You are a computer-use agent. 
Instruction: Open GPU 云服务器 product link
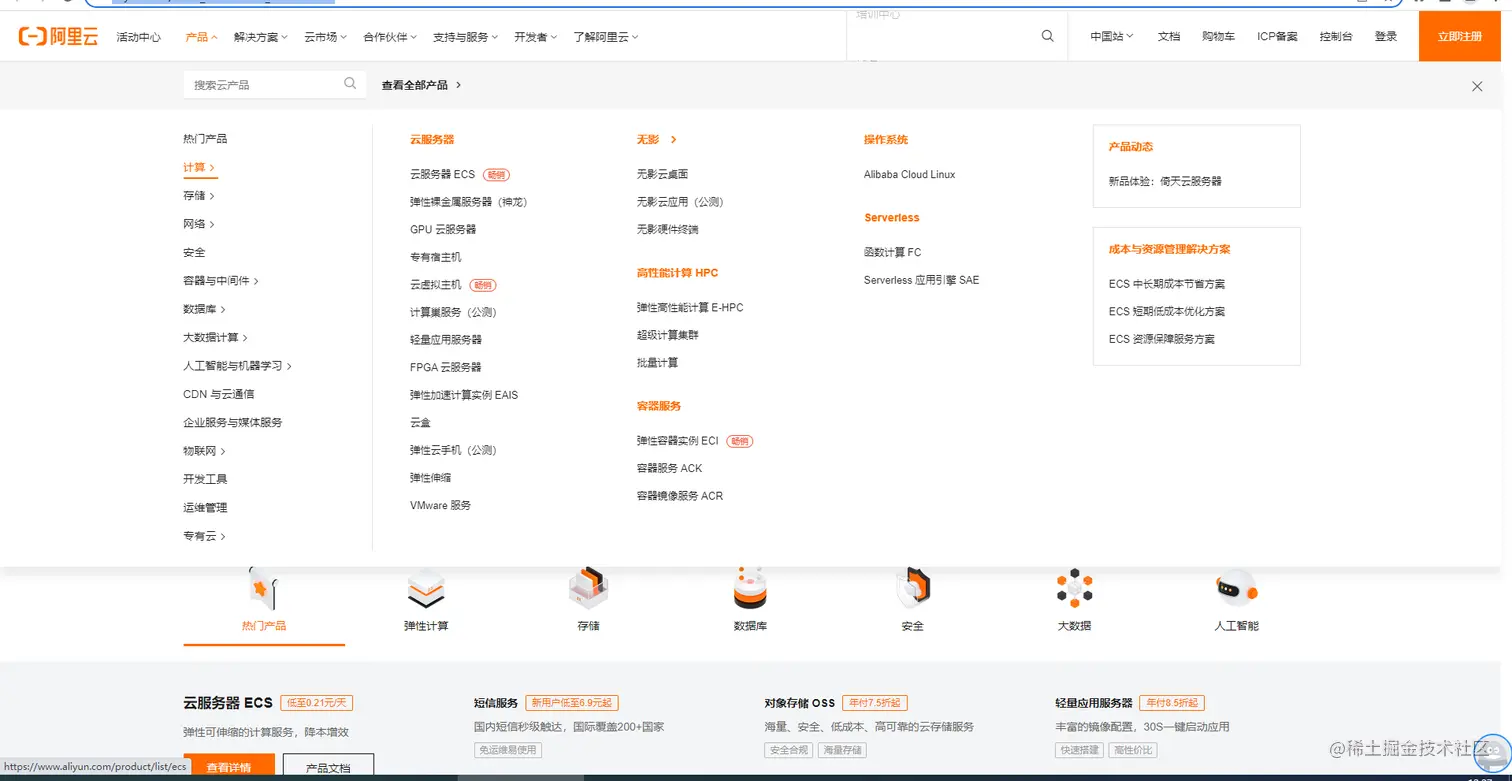tap(443, 229)
